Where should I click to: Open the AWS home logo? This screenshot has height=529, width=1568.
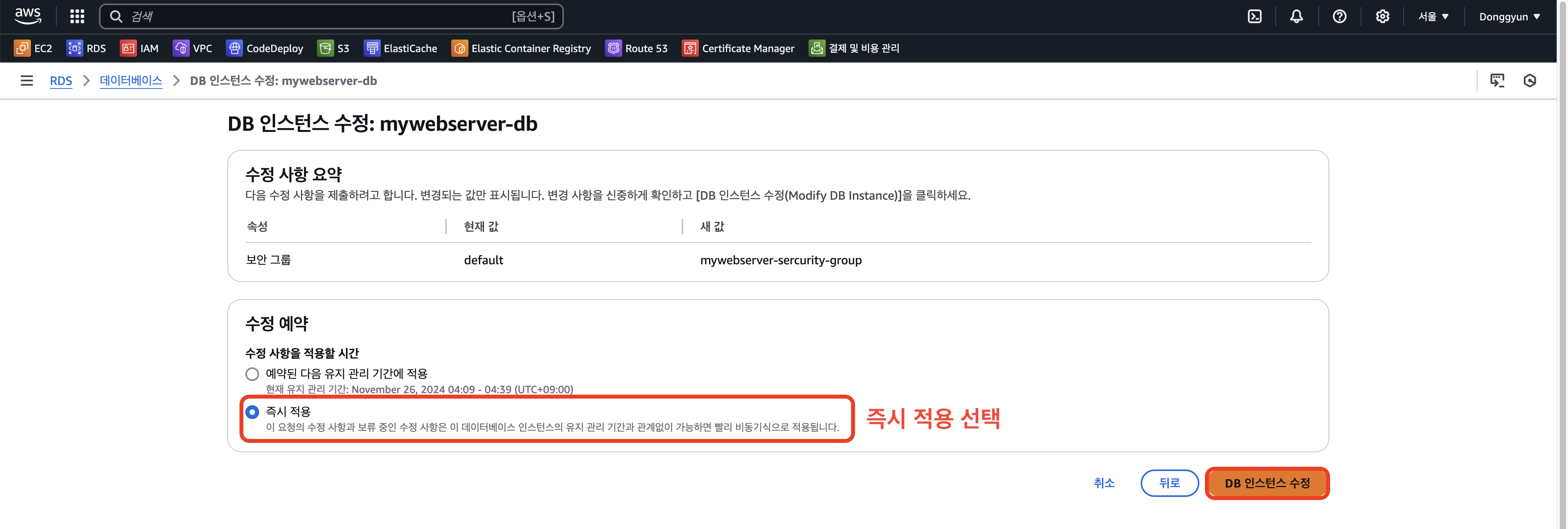pos(28,16)
